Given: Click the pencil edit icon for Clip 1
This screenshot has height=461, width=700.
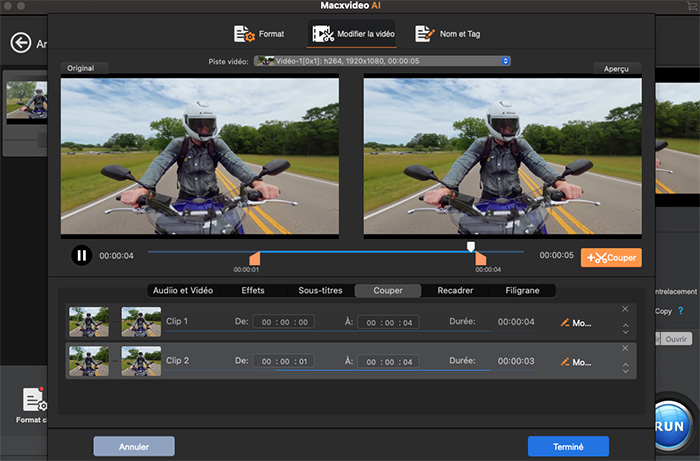Looking at the screenshot, I should [x=565, y=322].
